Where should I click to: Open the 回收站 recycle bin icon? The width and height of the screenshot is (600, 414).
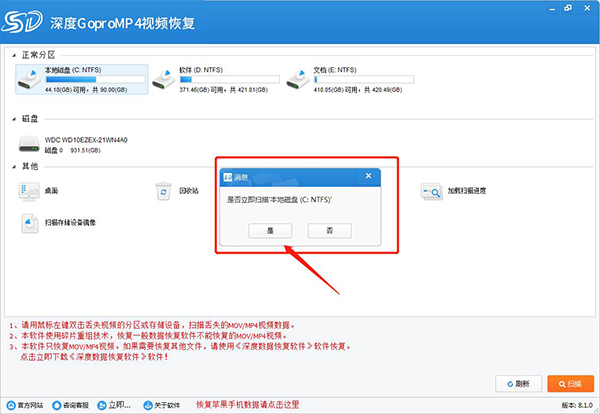point(163,191)
